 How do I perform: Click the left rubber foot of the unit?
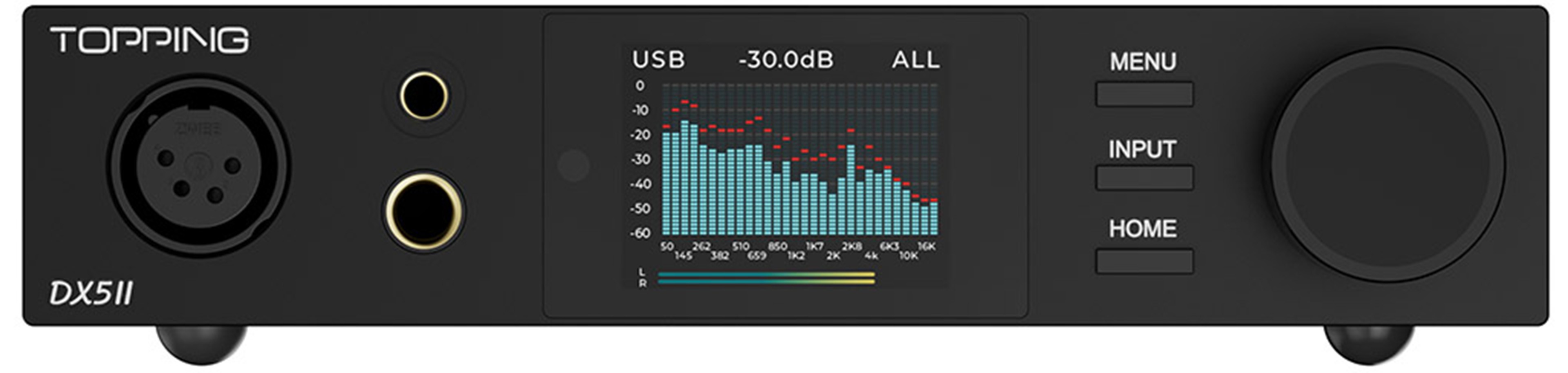pyautogui.click(x=201, y=344)
